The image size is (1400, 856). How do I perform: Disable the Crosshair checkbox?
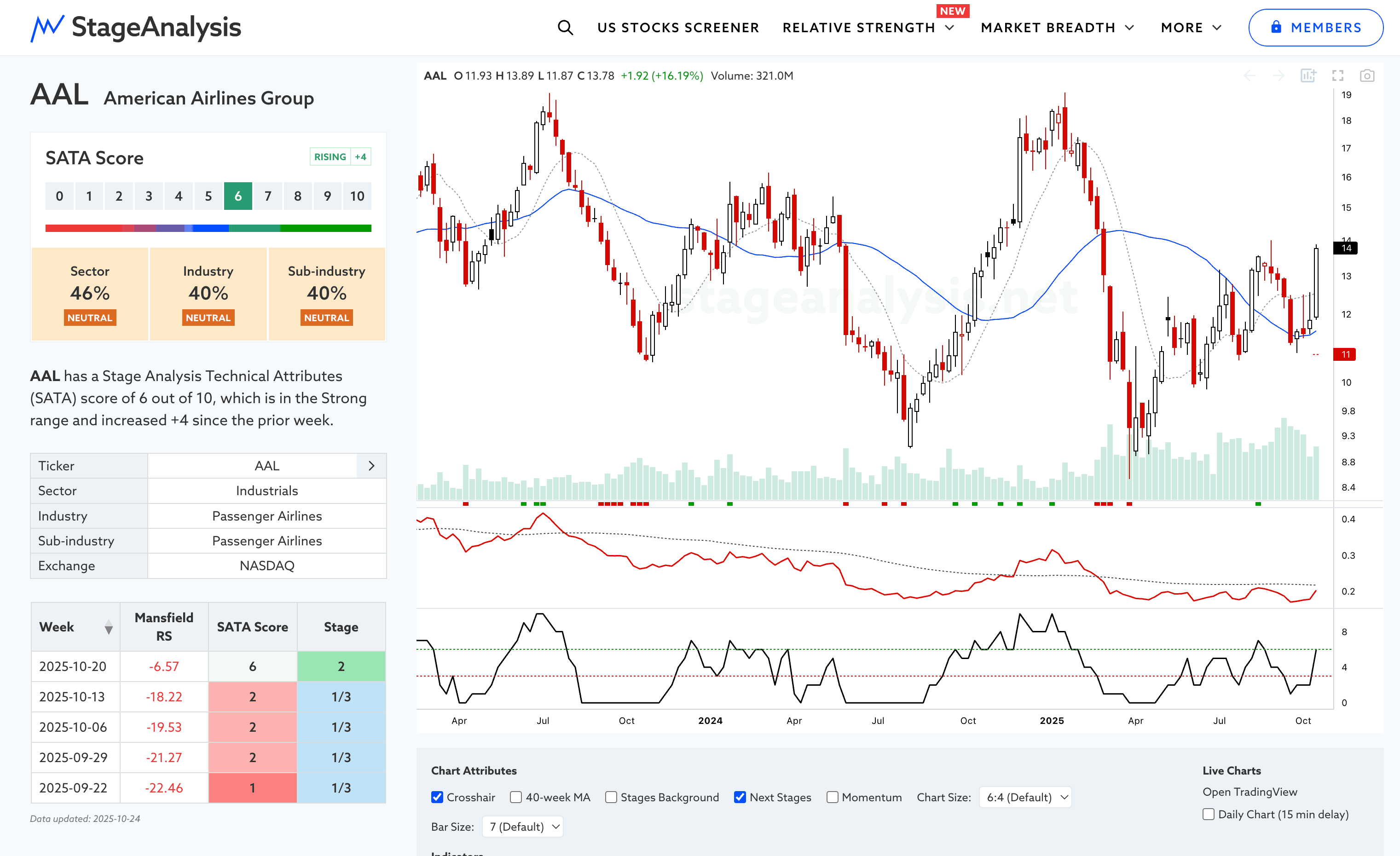click(437, 797)
